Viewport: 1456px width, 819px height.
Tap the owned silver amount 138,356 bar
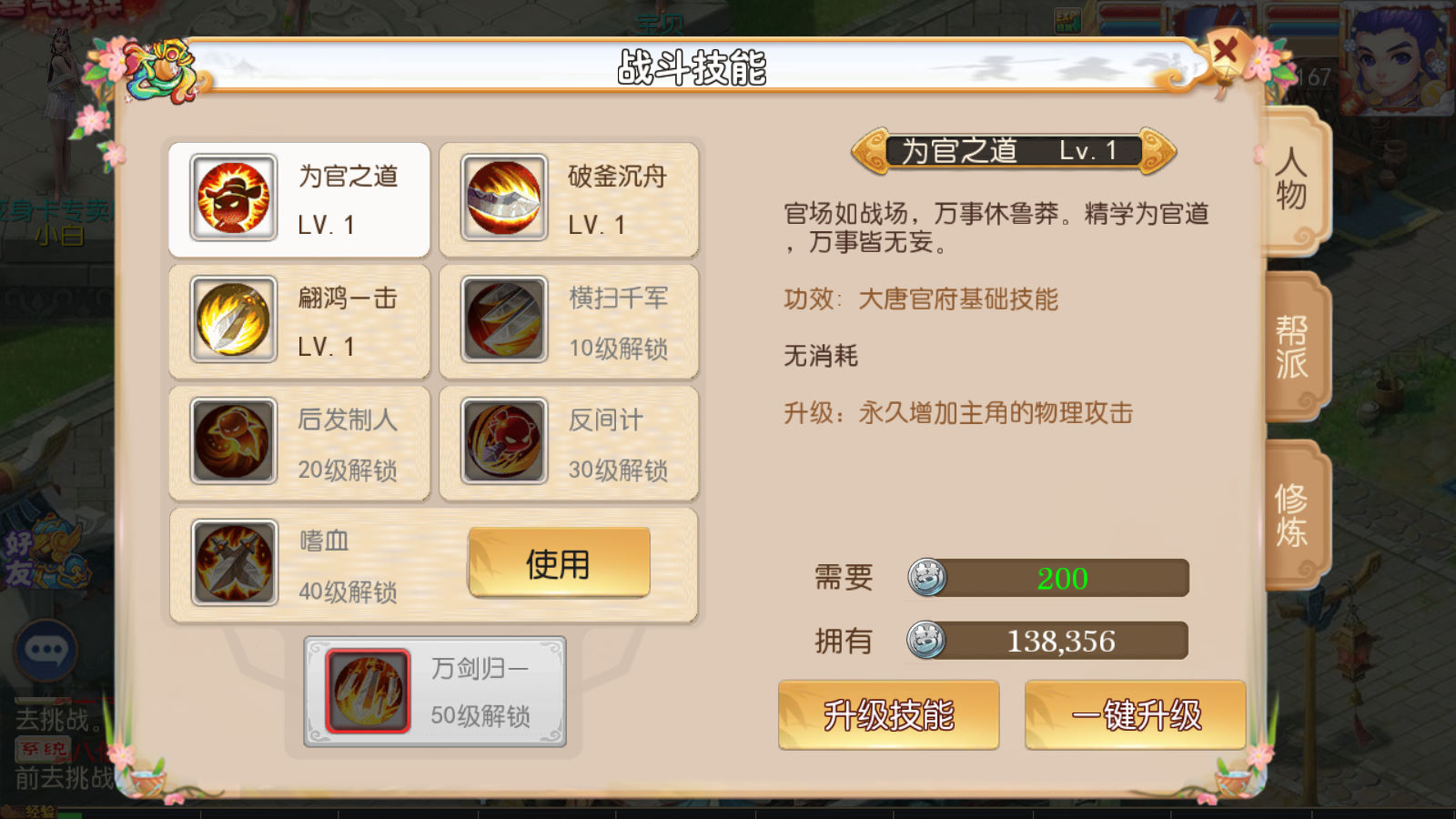coord(1047,641)
